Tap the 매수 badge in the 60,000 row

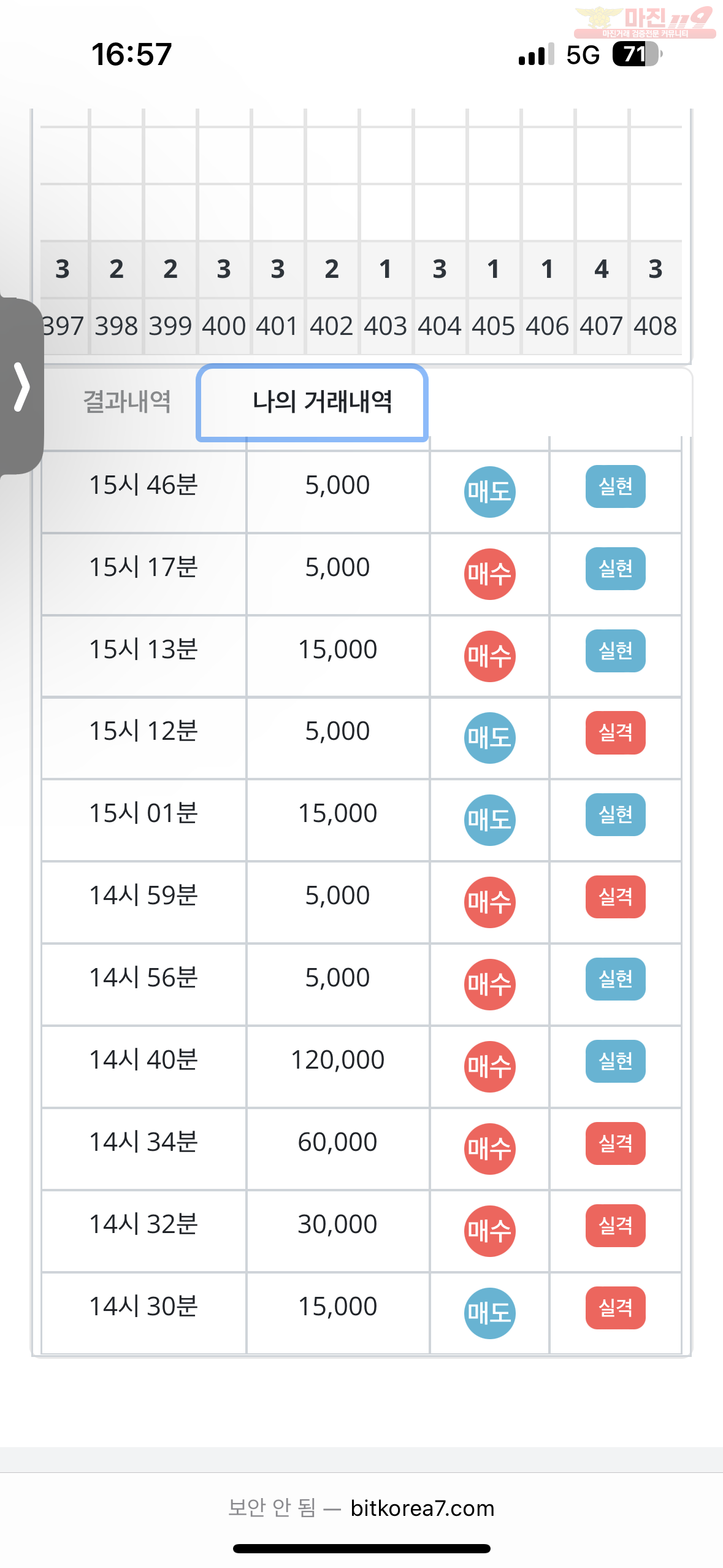click(489, 1148)
